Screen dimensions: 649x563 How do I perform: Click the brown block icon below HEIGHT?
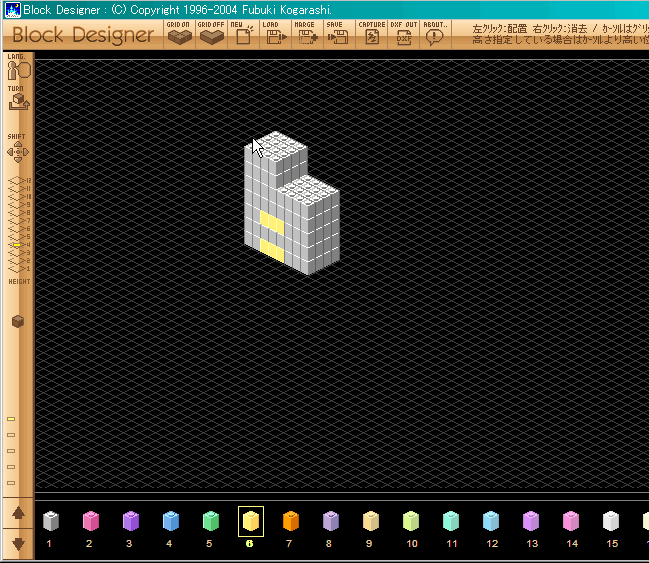tap(18, 321)
